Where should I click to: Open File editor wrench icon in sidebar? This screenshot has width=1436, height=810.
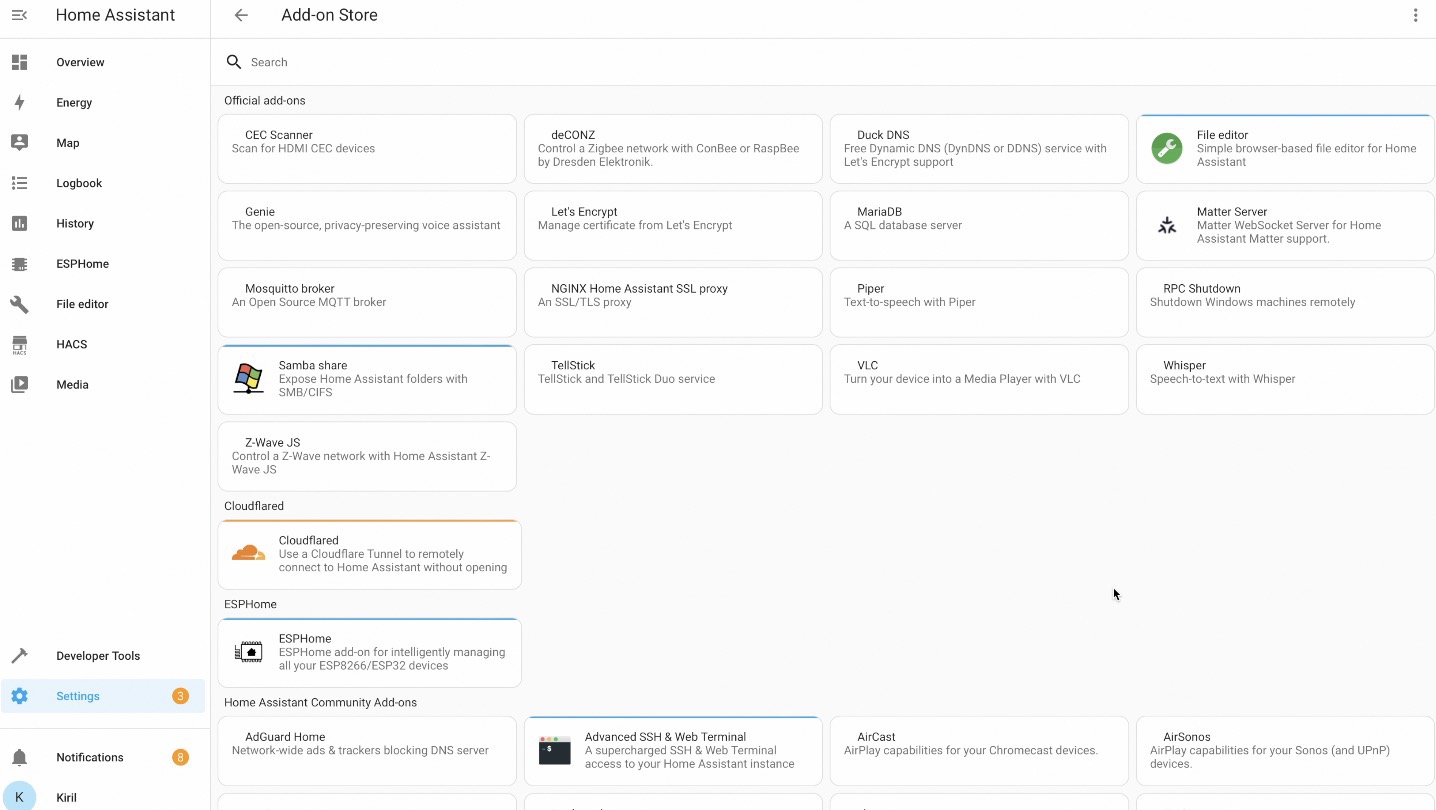pos(19,304)
